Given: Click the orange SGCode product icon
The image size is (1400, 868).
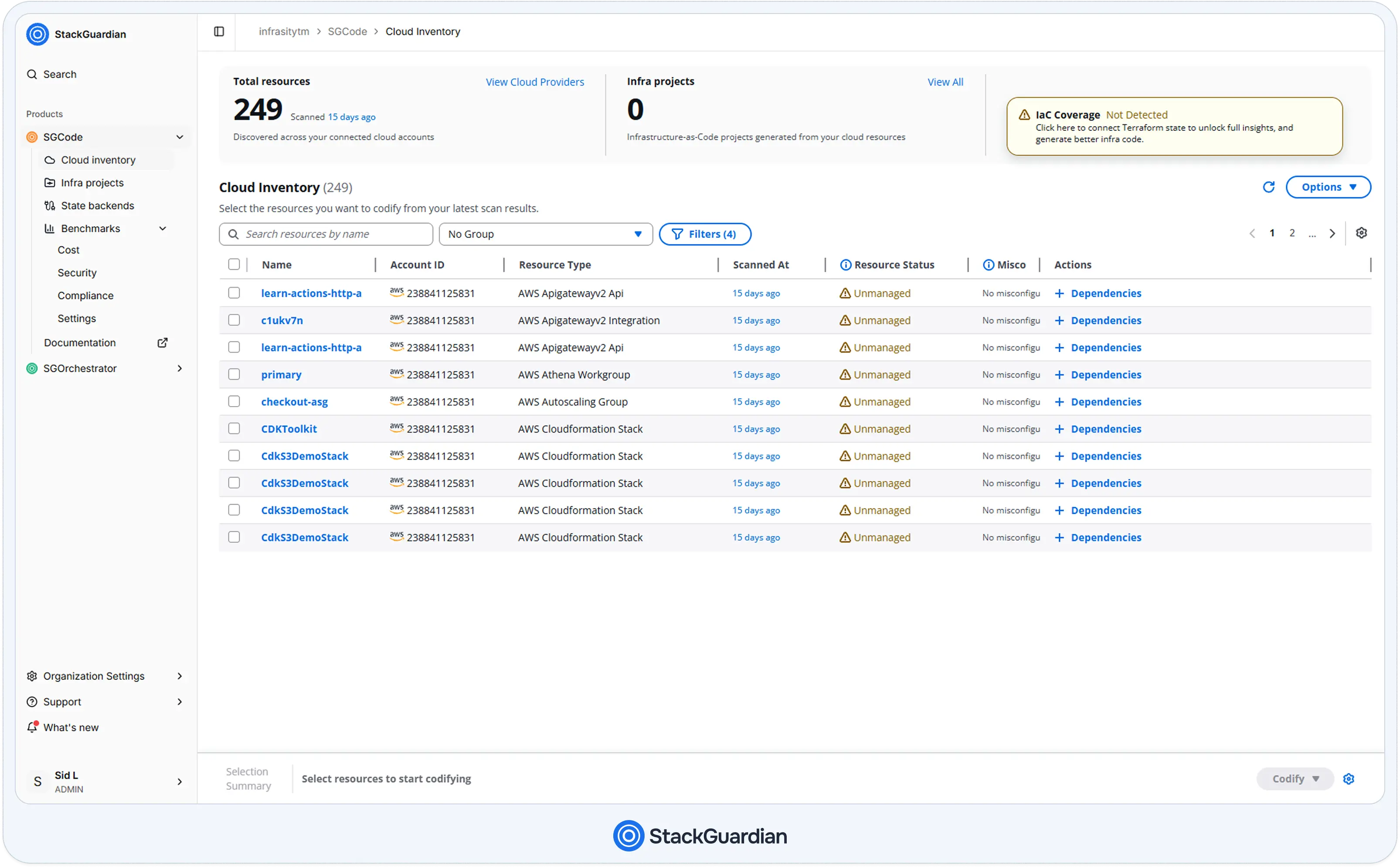Looking at the screenshot, I should pyautogui.click(x=32, y=137).
